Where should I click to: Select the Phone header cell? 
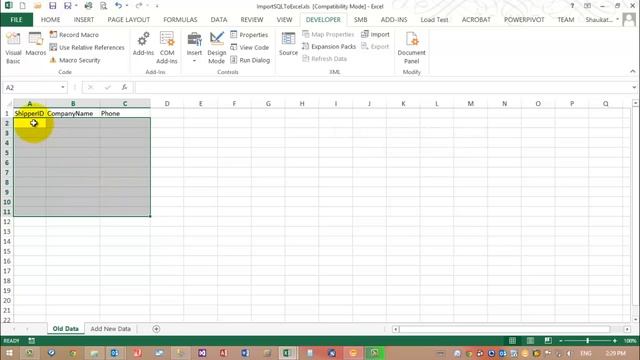[x=125, y=113]
